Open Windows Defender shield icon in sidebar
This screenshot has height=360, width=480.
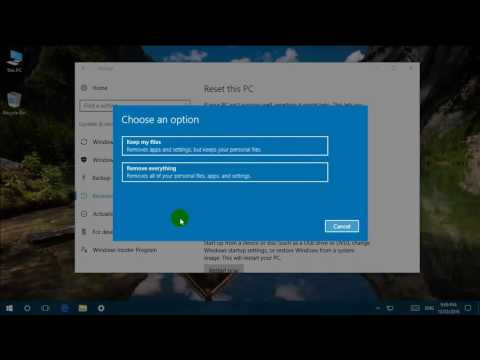(84, 160)
